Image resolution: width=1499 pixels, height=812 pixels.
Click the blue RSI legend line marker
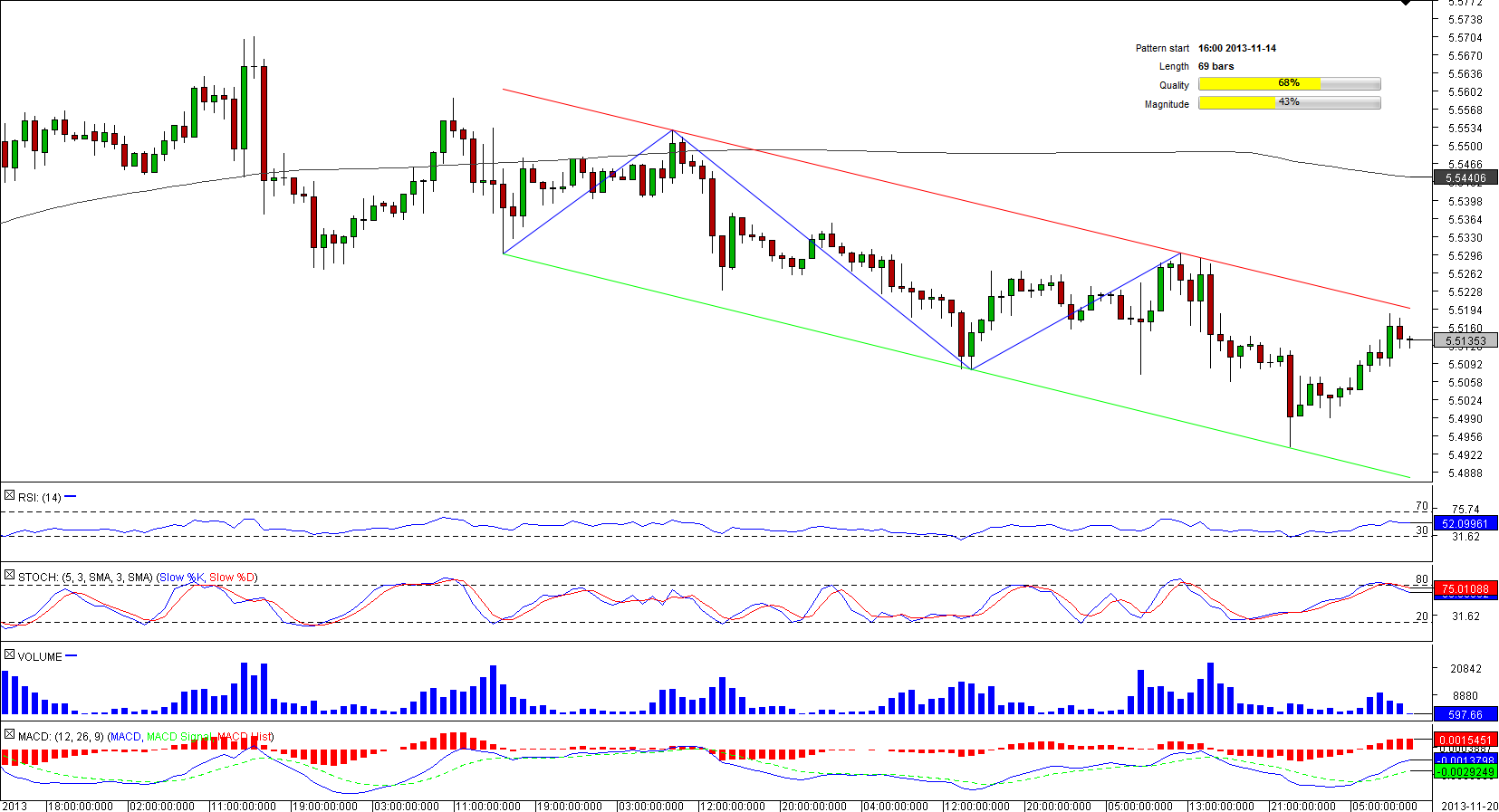click(71, 496)
